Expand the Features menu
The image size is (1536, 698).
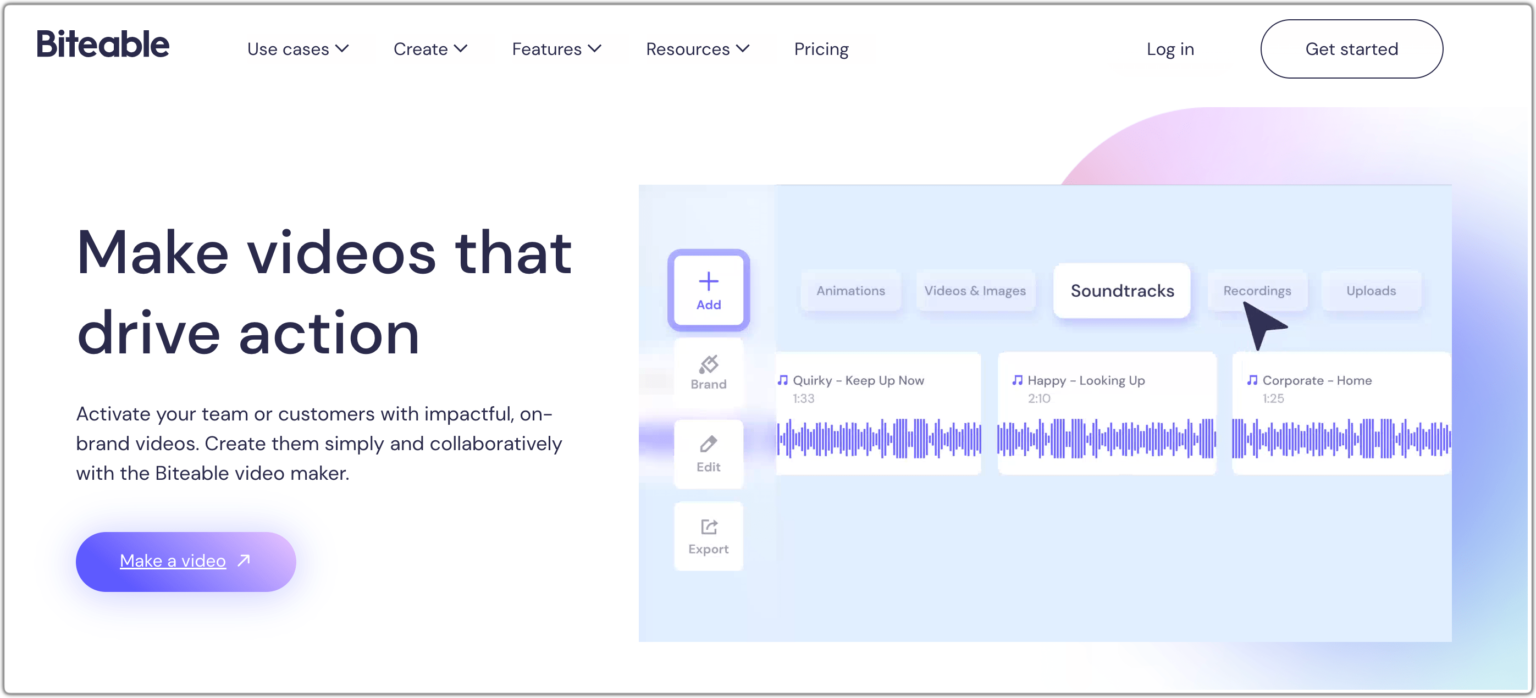coord(556,49)
